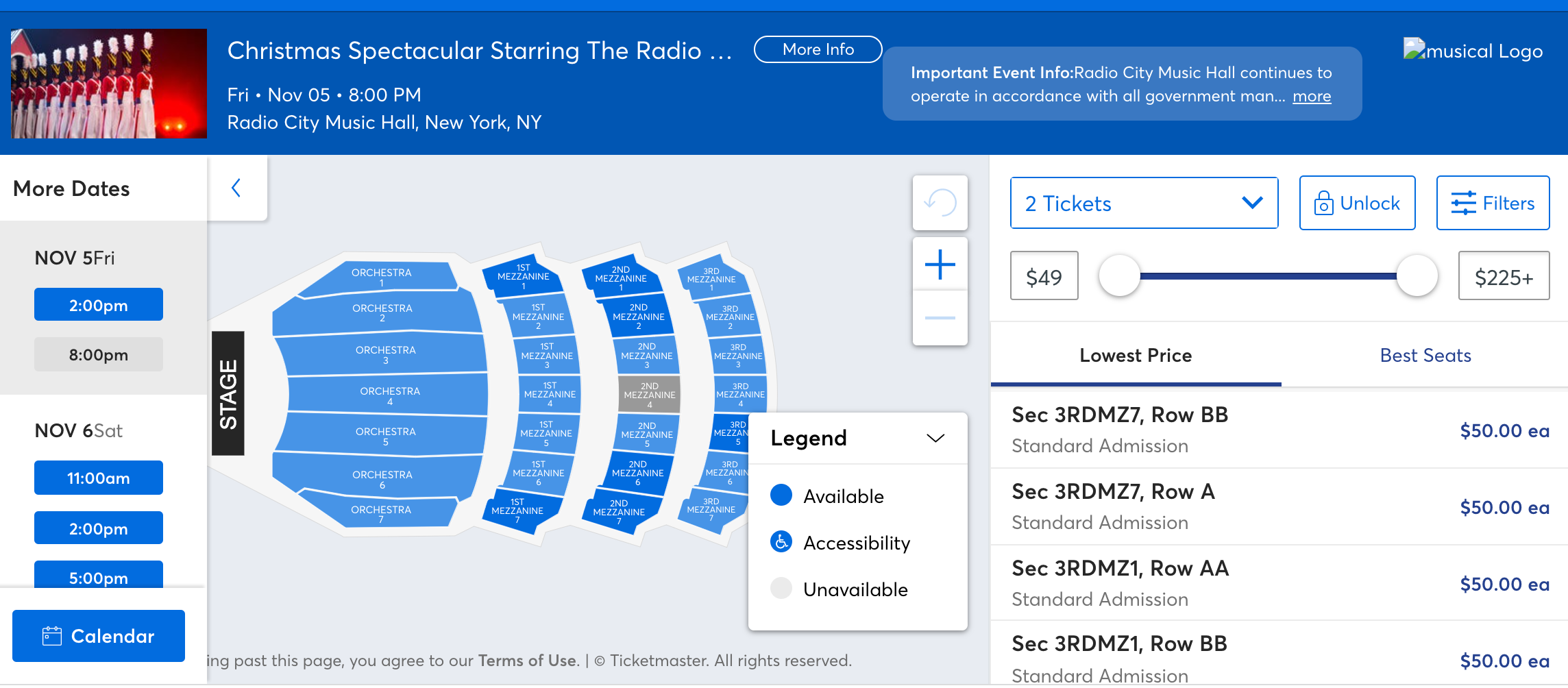The width and height of the screenshot is (1568, 688).
Task: Select 1st Mezzanine 2 section
Action: pyautogui.click(x=538, y=317)
